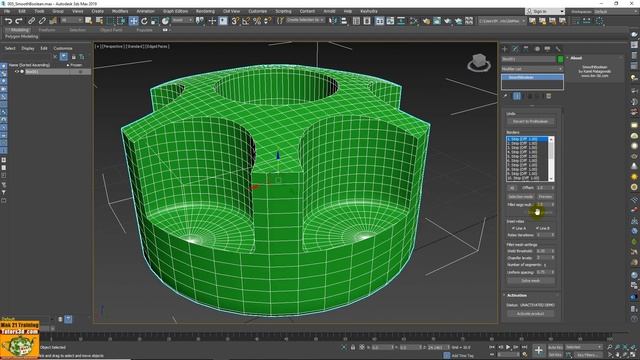Screen dimensions: 640x360
Task: Switch to the Object Paint ribbon tab
Action: [x=111, y=30]
